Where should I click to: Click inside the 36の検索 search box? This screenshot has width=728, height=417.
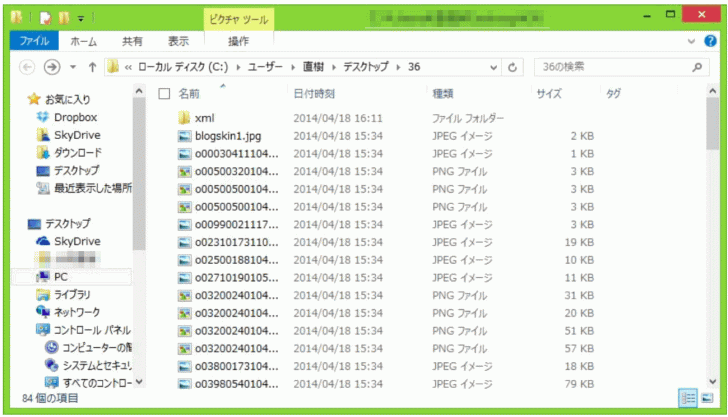point(610,67)
